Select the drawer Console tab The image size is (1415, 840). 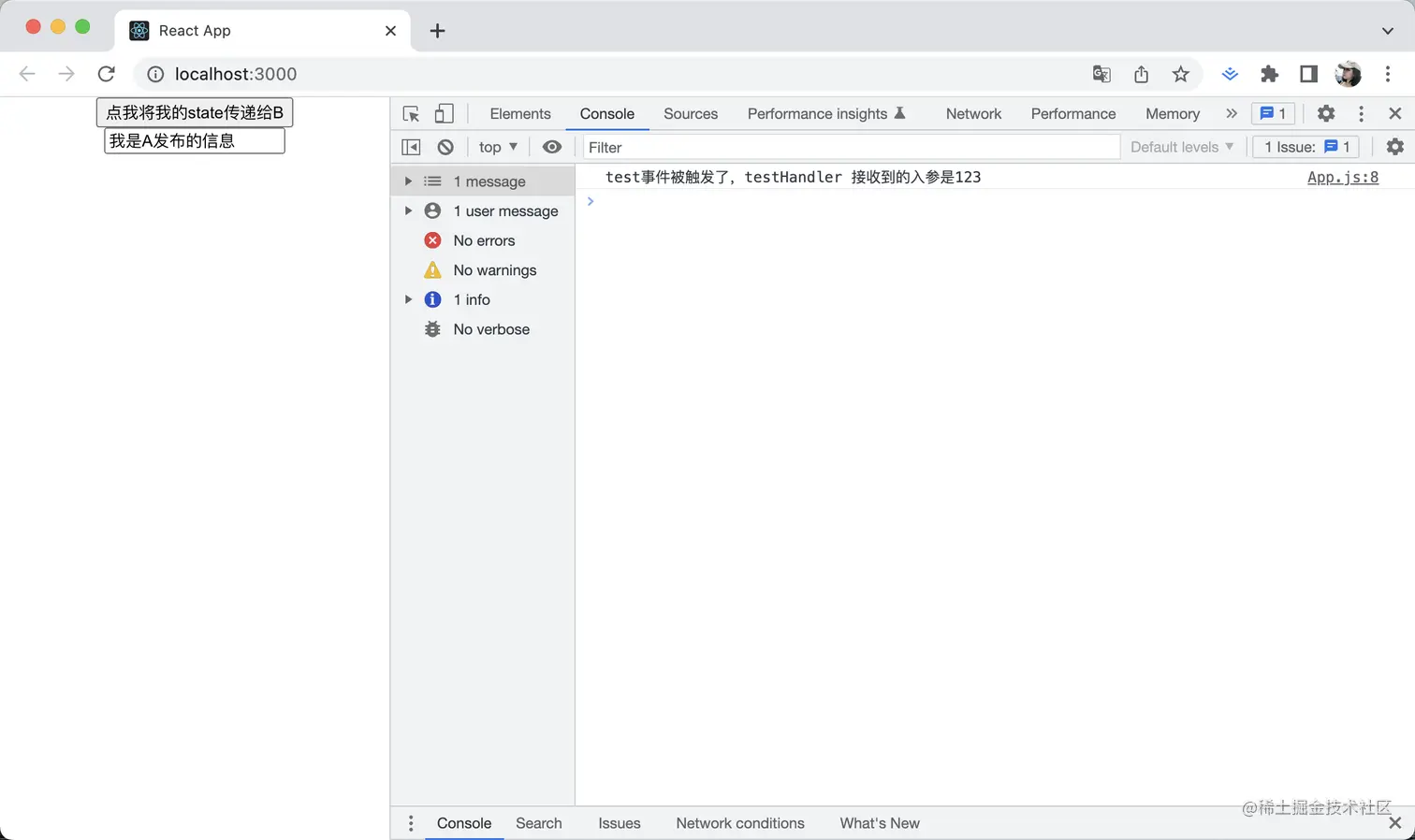click(464, 823)
